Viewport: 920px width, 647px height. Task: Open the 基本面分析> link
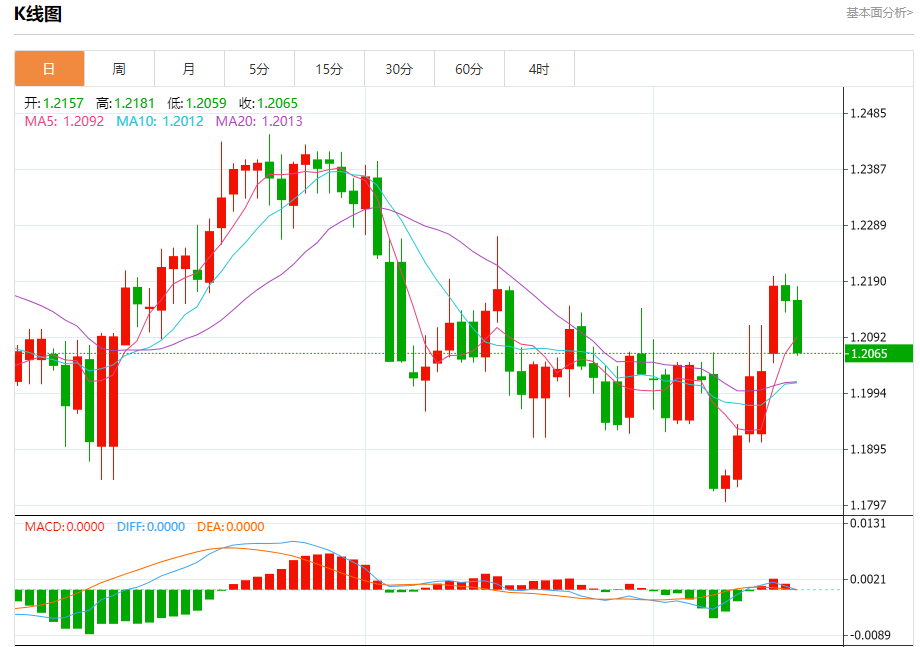[x=879, y=13]
